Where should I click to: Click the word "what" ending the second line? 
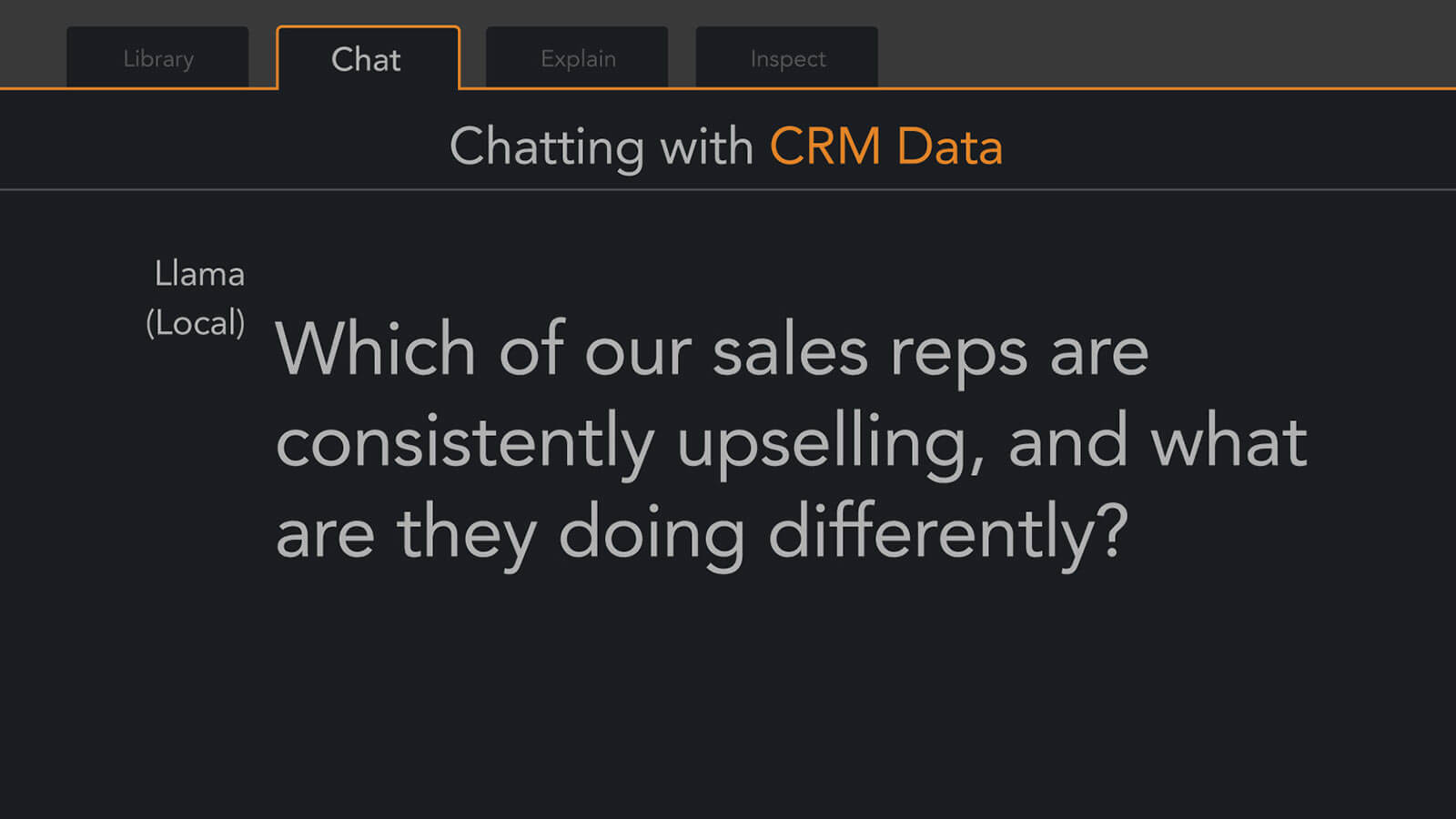click(1228, 442)
